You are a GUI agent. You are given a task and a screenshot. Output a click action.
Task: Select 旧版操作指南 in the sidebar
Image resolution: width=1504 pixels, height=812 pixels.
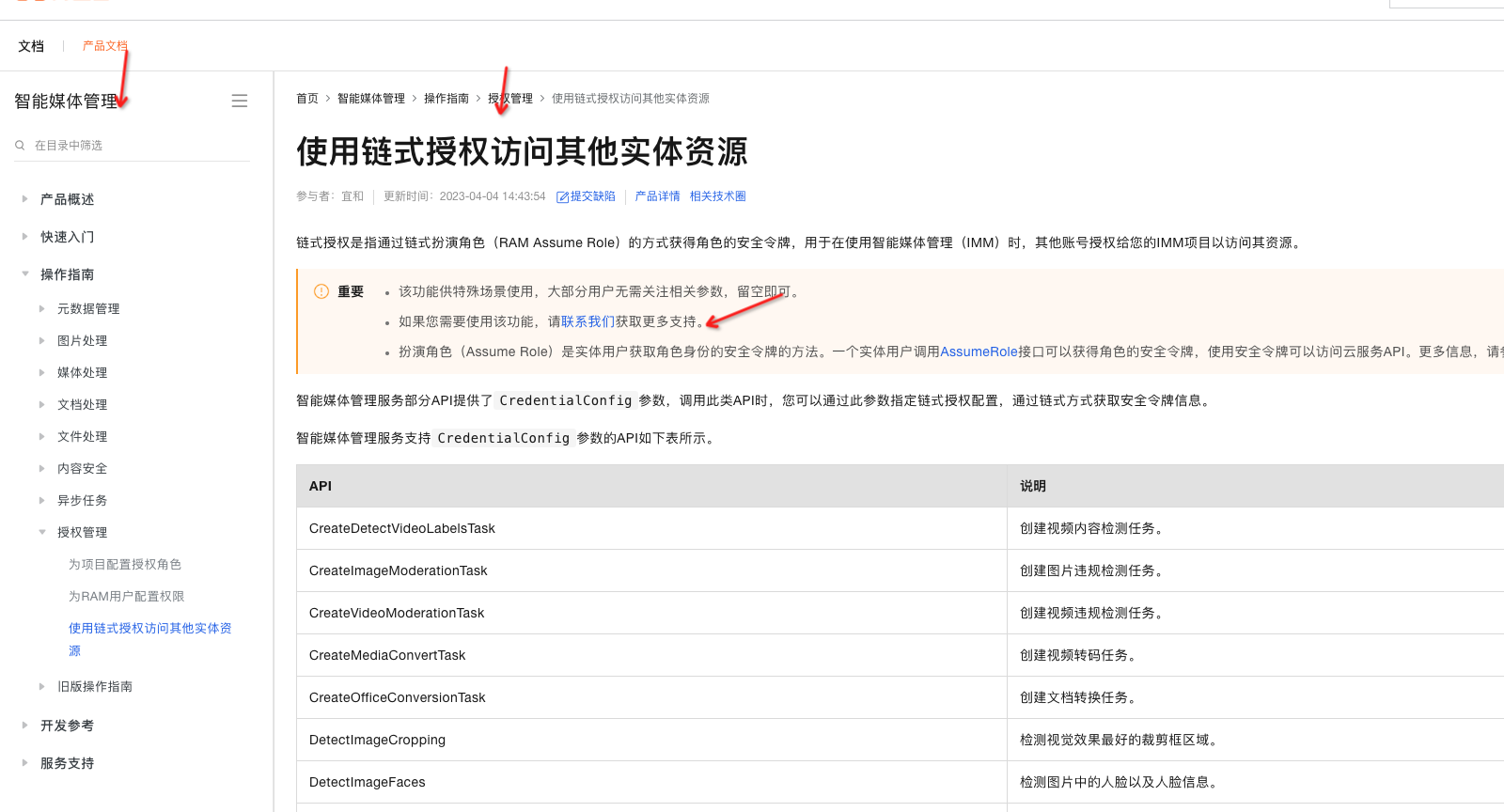(95, 686)
